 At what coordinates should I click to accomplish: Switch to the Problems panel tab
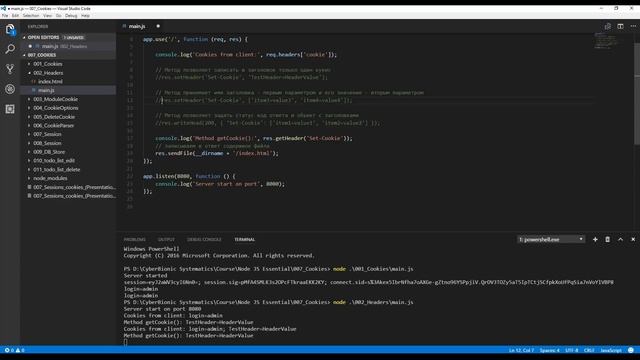click(135, 240)
